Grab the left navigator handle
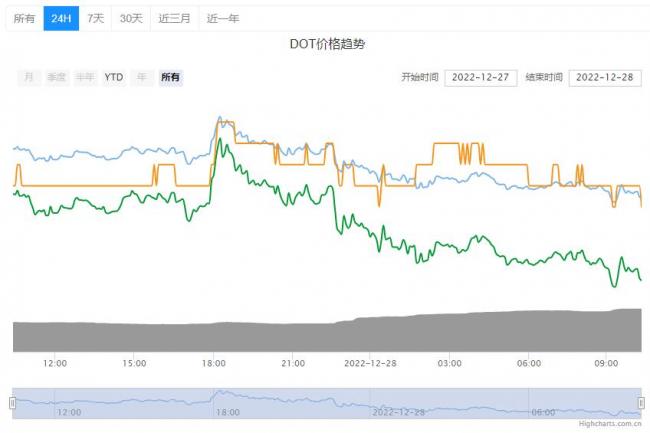 click(12, 403)
